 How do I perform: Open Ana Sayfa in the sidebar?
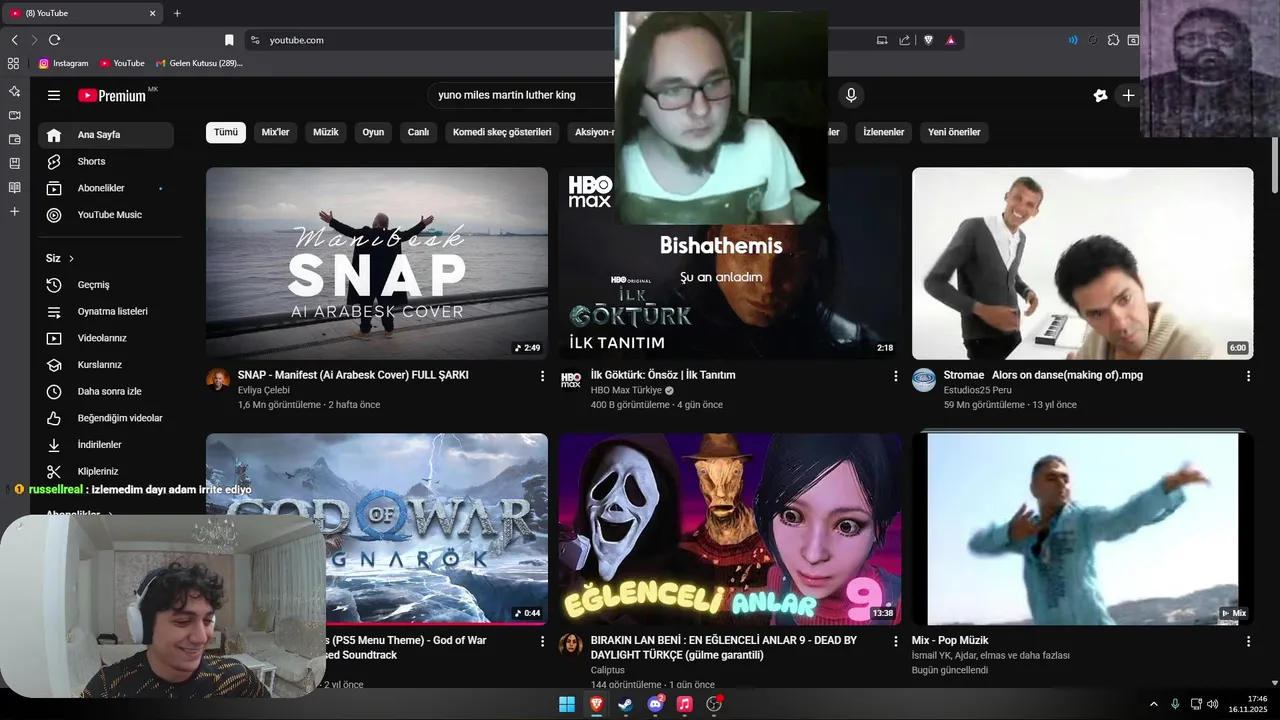point(106,135)
